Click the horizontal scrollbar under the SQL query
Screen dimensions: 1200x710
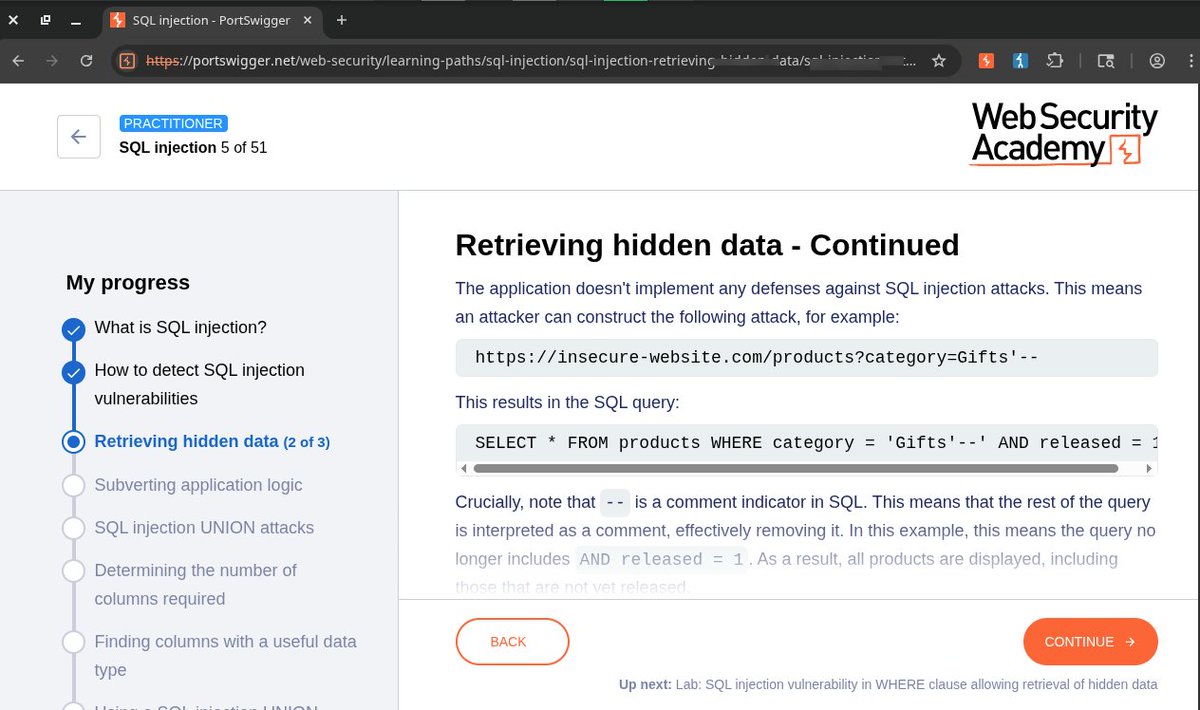click(x=795, y=468)
